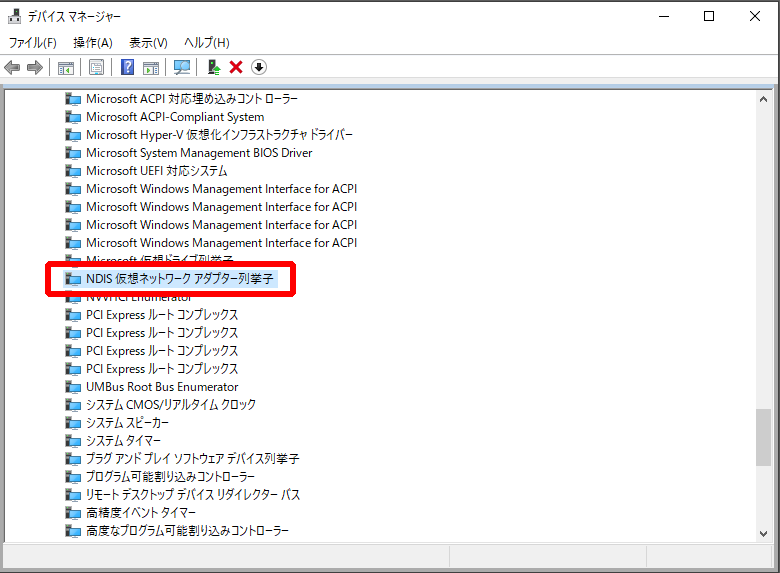Open the ヘルプ(H) menu

click(x=207, y=42)
